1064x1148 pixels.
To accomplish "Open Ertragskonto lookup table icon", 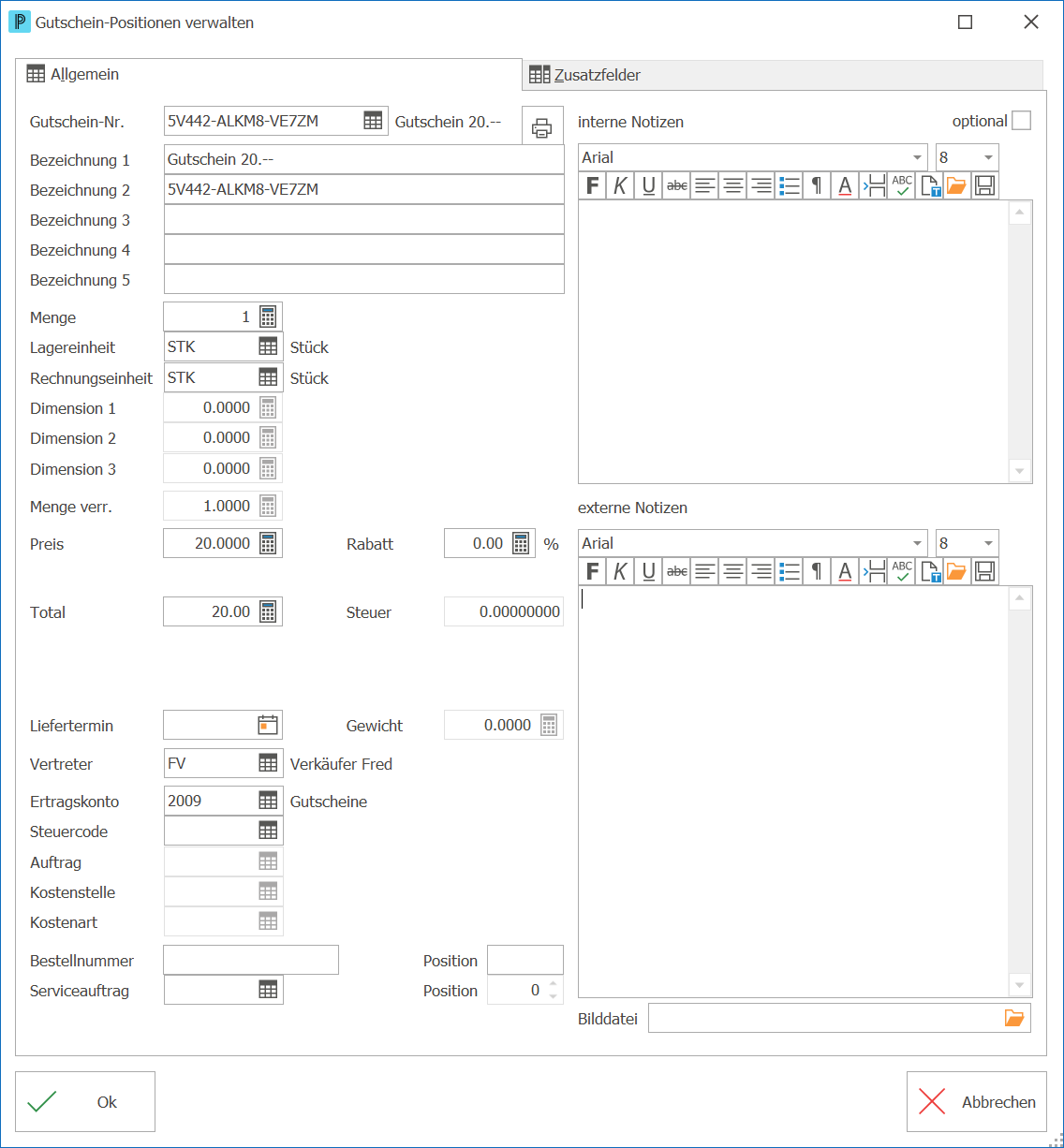I will coord(268,801).
